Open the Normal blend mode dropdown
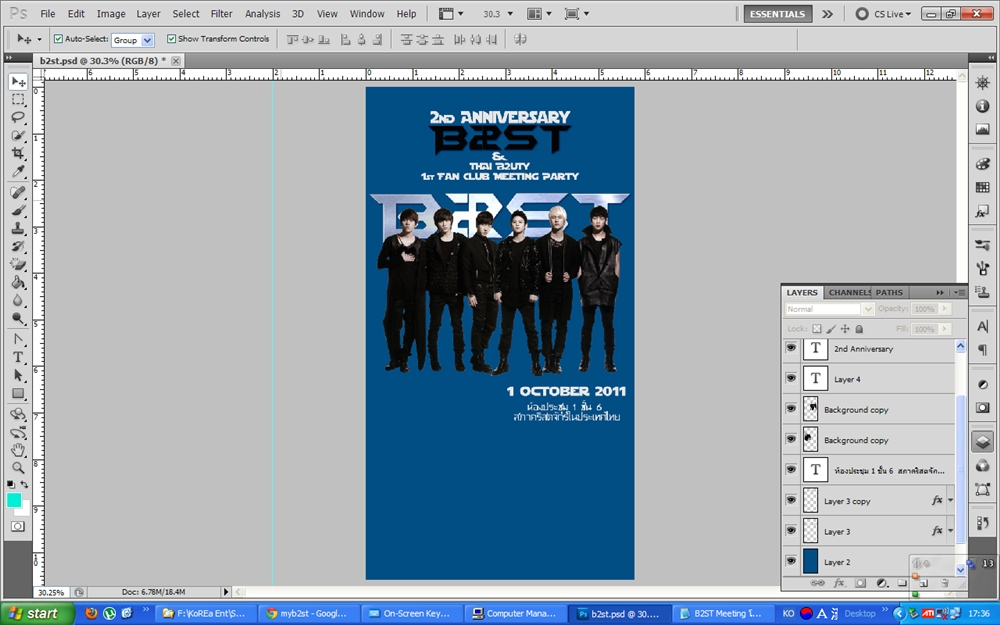1000x625 pixels. point(829,309)
